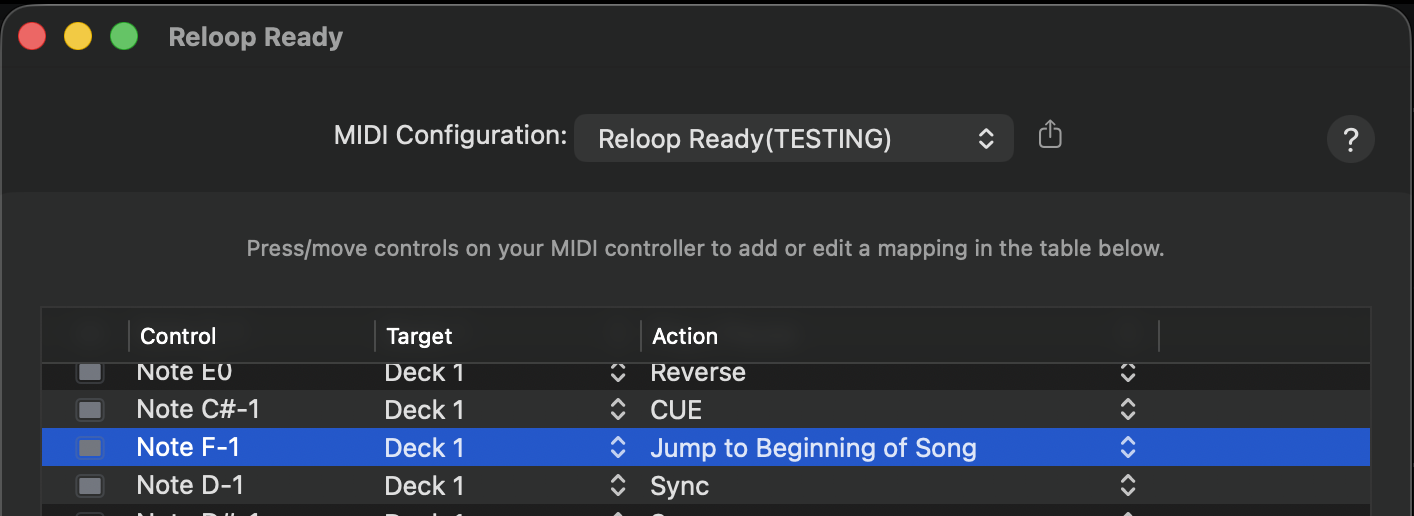Toggle the Note C#-1 row indicator

click(90, 410)
